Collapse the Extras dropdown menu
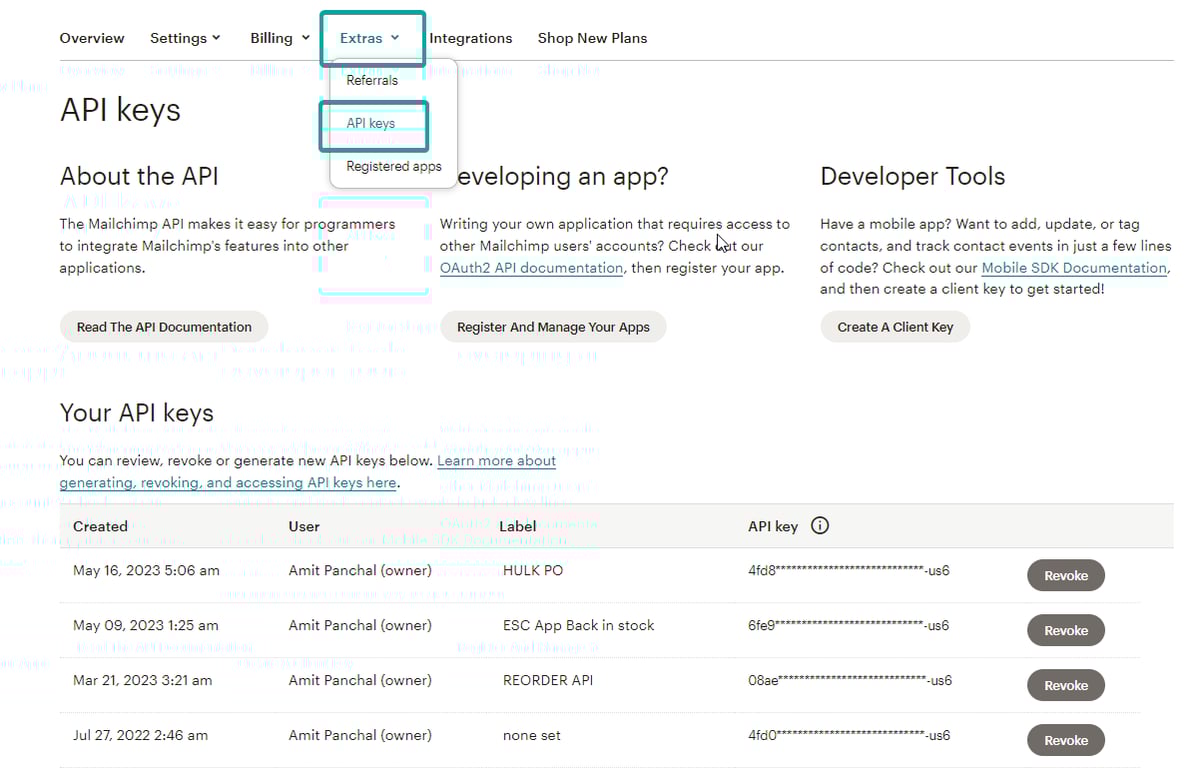This screenshot has height=768, width=1197. pyautogui.click(x=370, y=38)
